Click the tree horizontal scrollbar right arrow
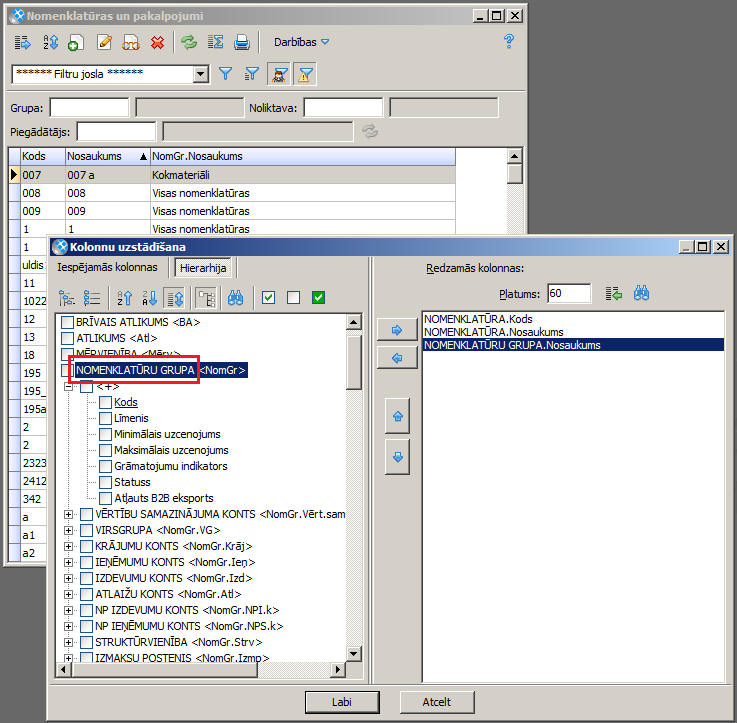 pos(337,670)
